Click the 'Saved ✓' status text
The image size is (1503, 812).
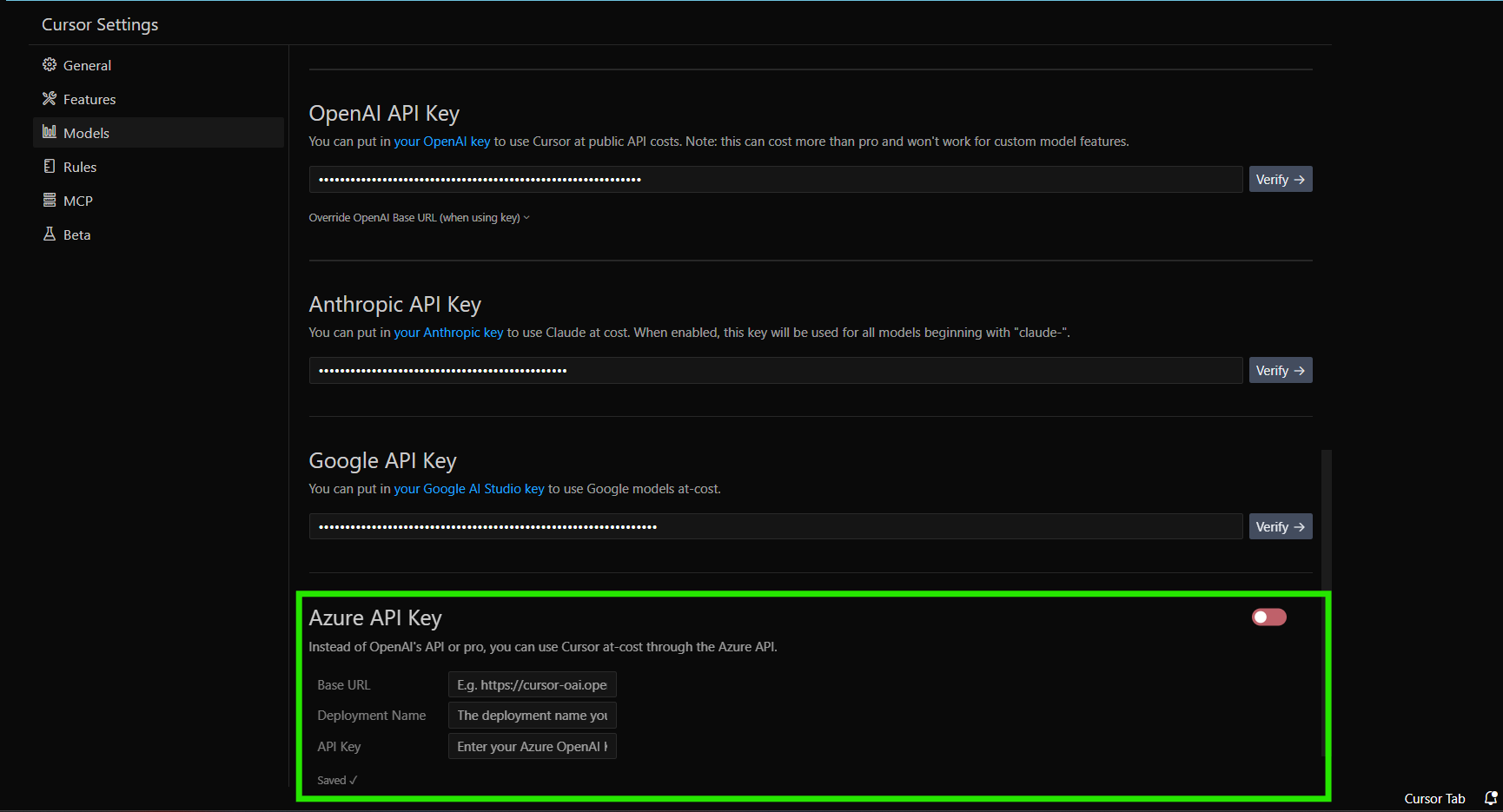(x=337, y=781)
